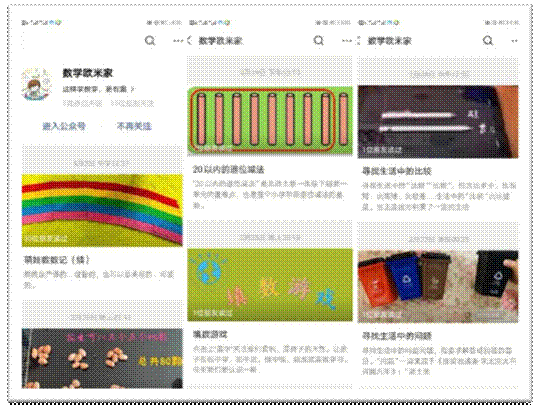Open the rainbow stripes article image
This screenshot has width=541, height=414.
point(102,211)
